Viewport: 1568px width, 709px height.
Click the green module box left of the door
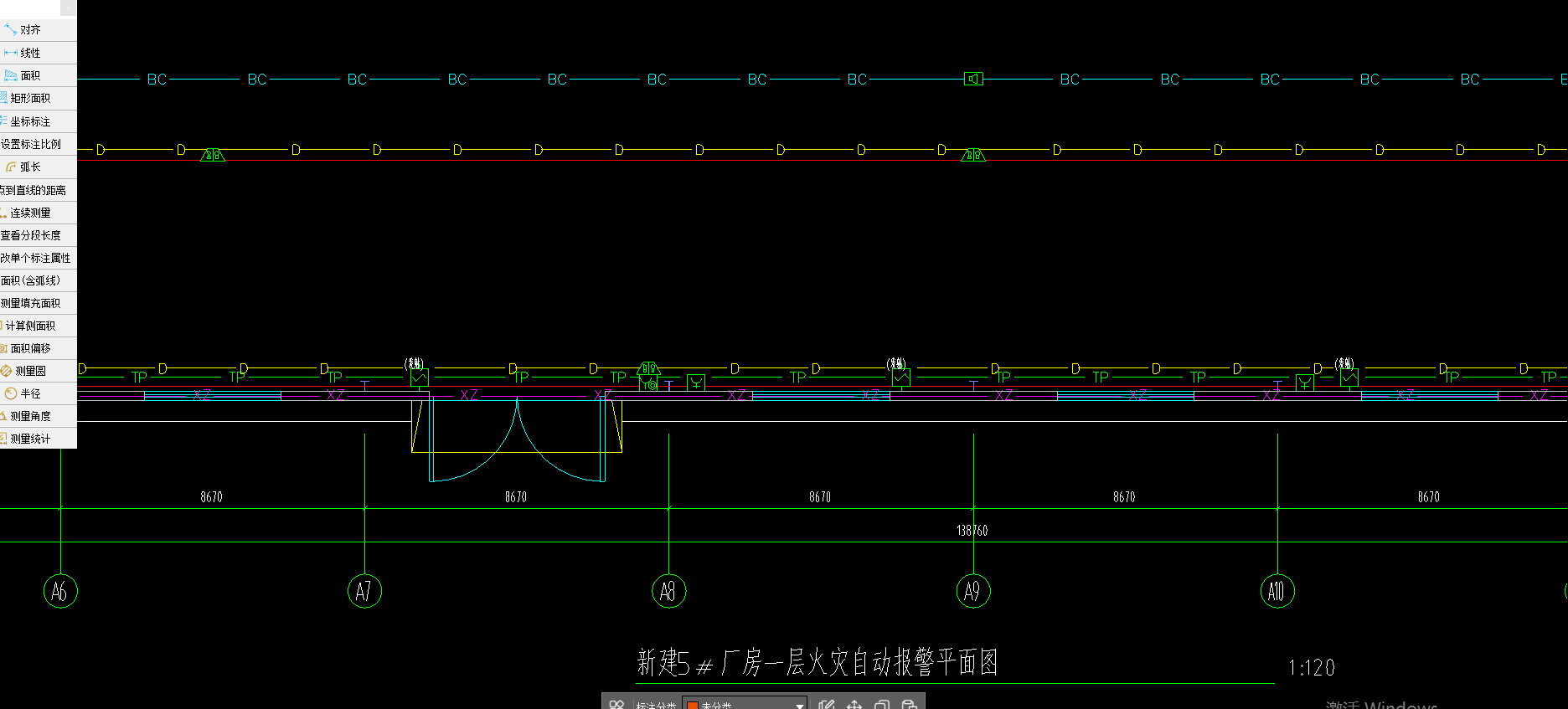(x=420, y=378)
